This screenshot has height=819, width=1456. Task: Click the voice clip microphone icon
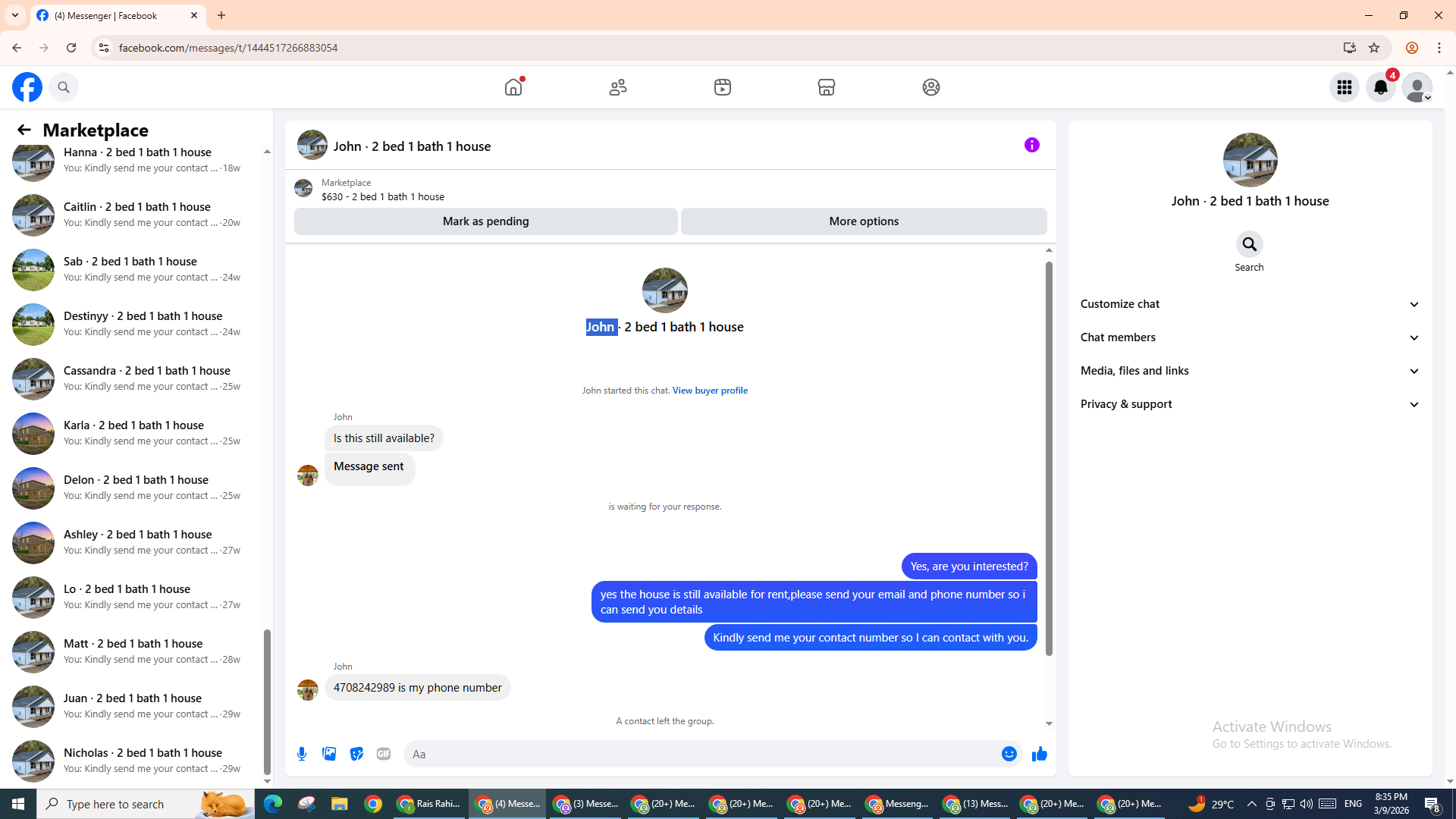click(x=302, y=754)
